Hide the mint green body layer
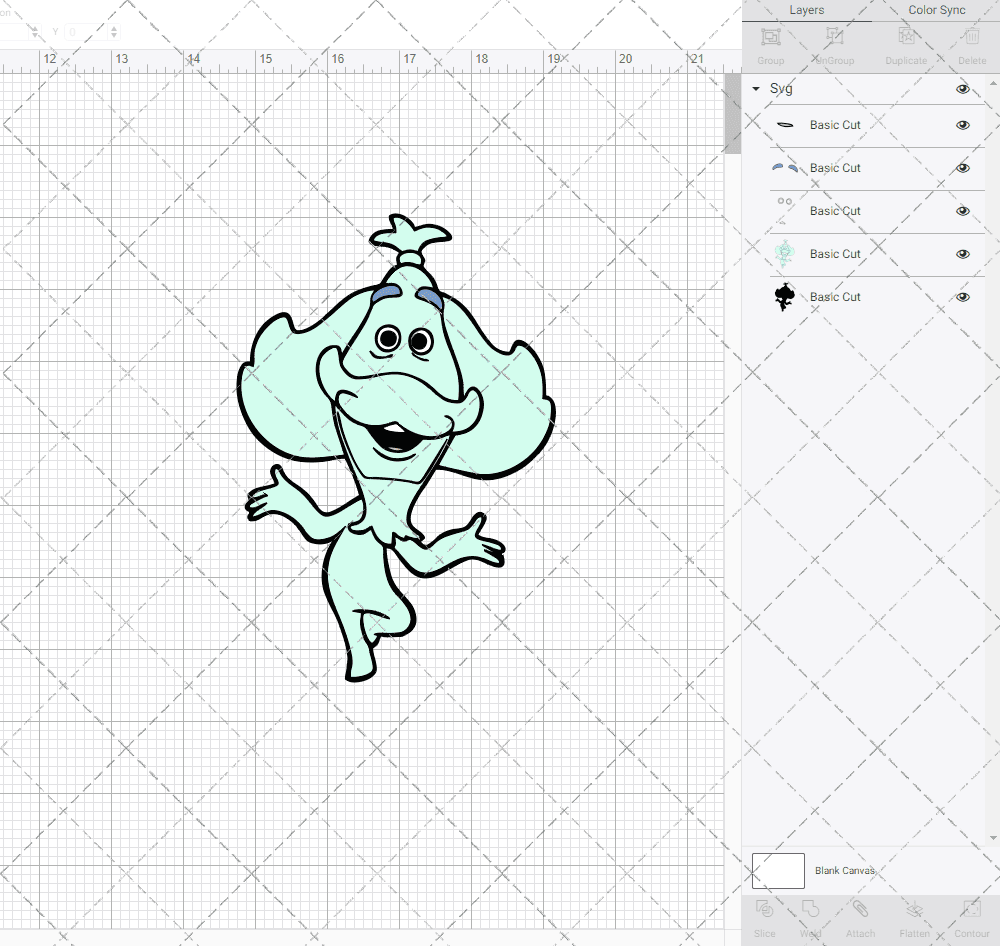This screenshot has width=1000, height=946. 963,254
